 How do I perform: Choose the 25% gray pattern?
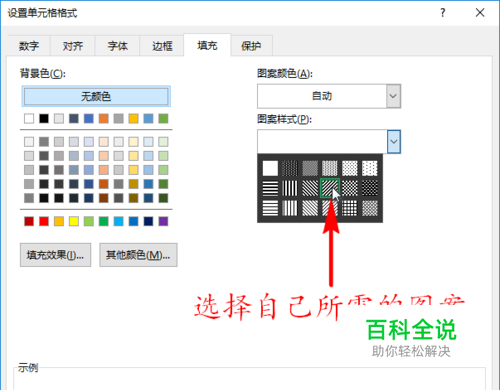[x=330, y=168]
